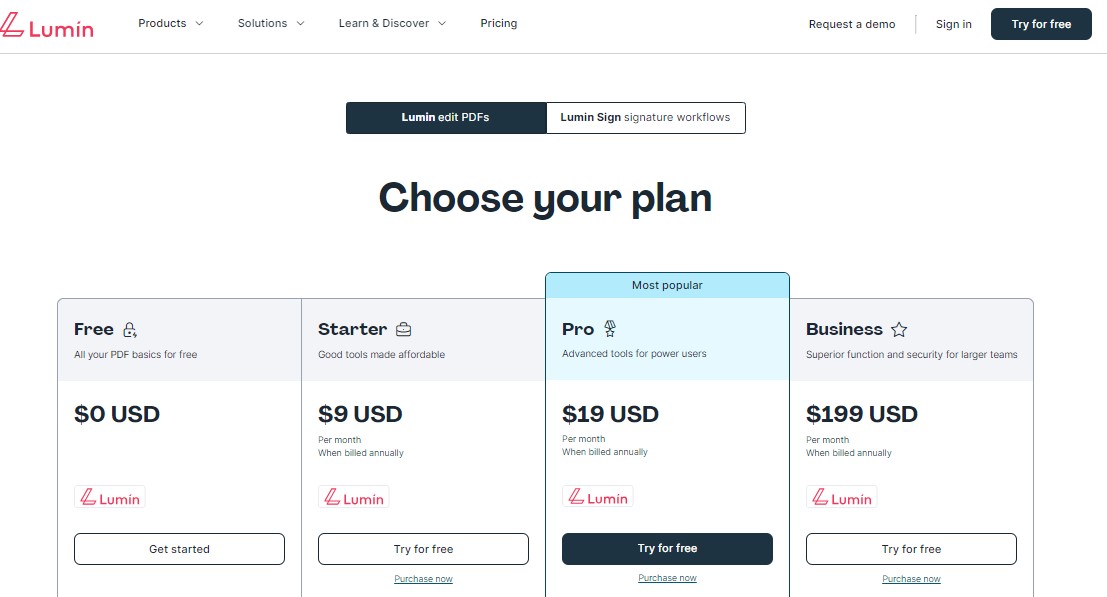Click Lumin badge in Starter plan
This screenshot has height=597, width=1107.
pos(354,497)
